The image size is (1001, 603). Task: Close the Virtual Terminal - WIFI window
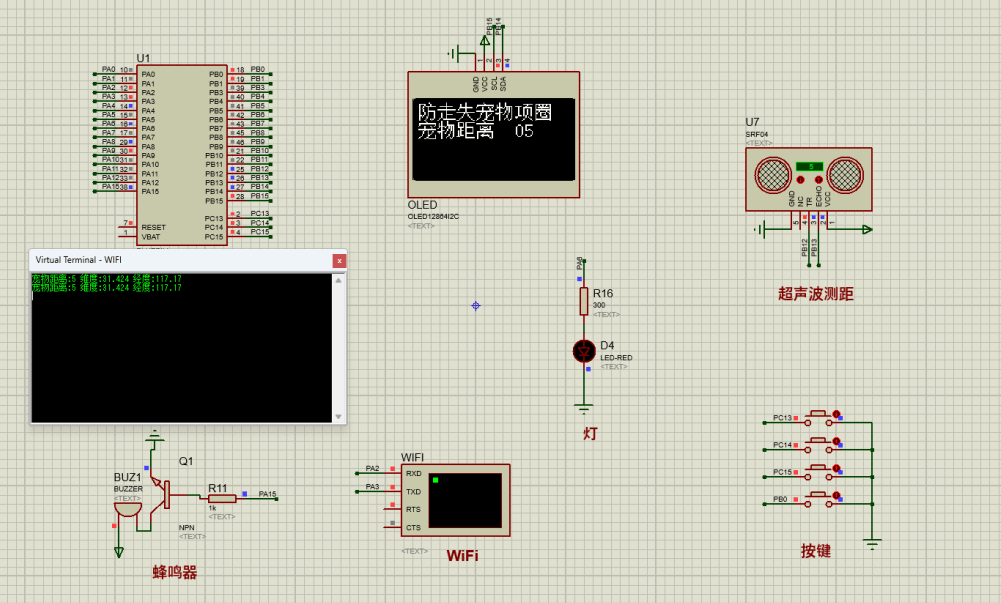pos(339,260)
